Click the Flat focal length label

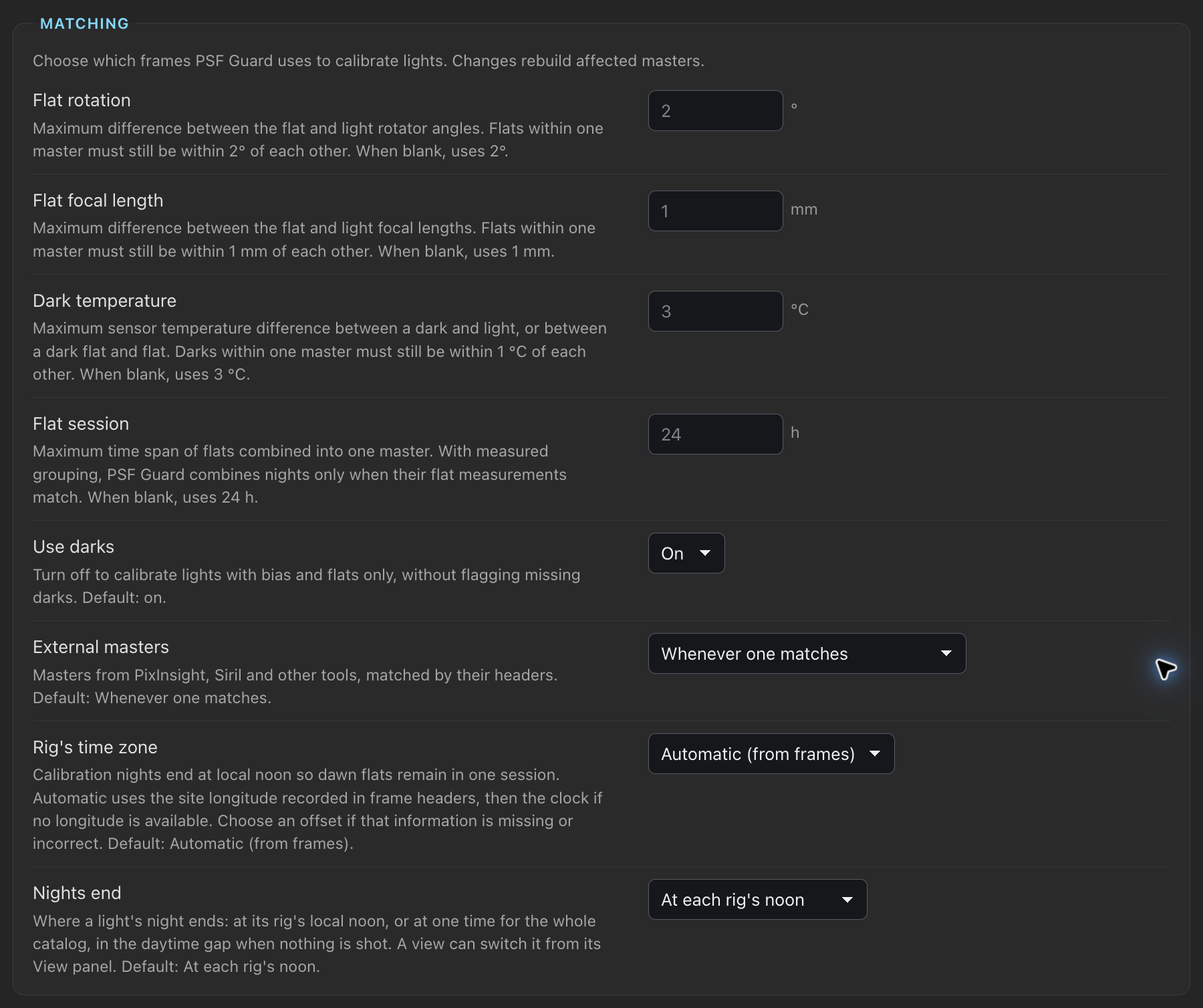tap(98, 201)
